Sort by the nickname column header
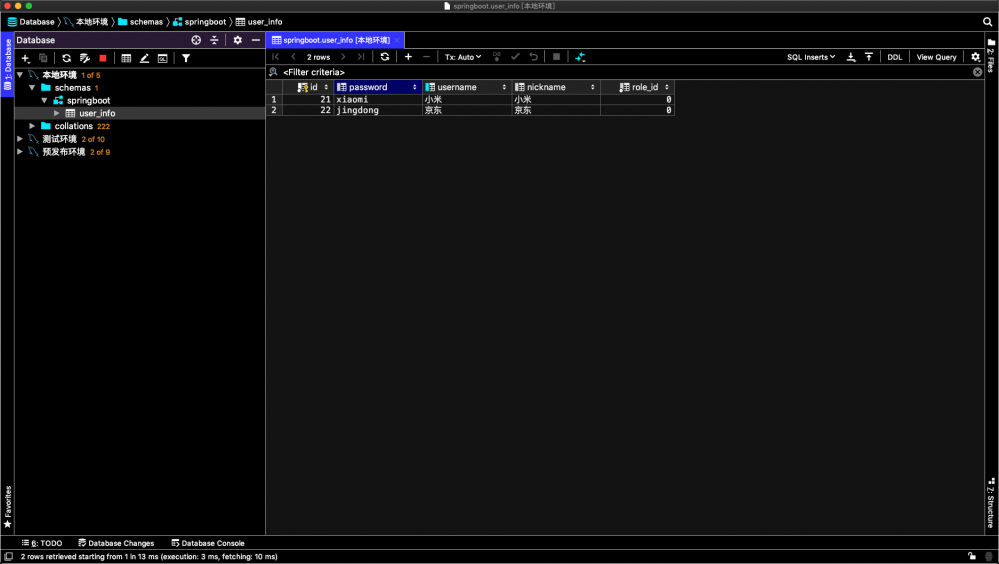Image resolution: width=999 pixels, height=564 pixels. [x=556, y=87]
